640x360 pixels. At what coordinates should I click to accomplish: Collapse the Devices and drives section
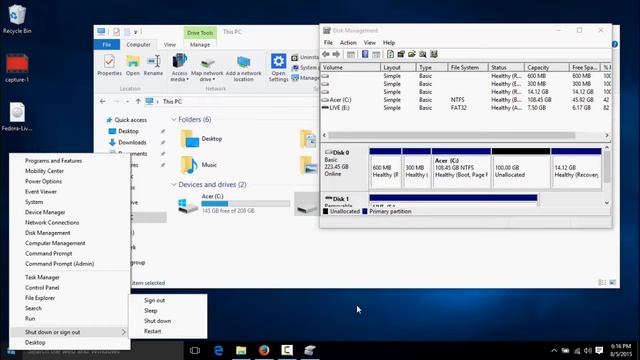[174, 185]
